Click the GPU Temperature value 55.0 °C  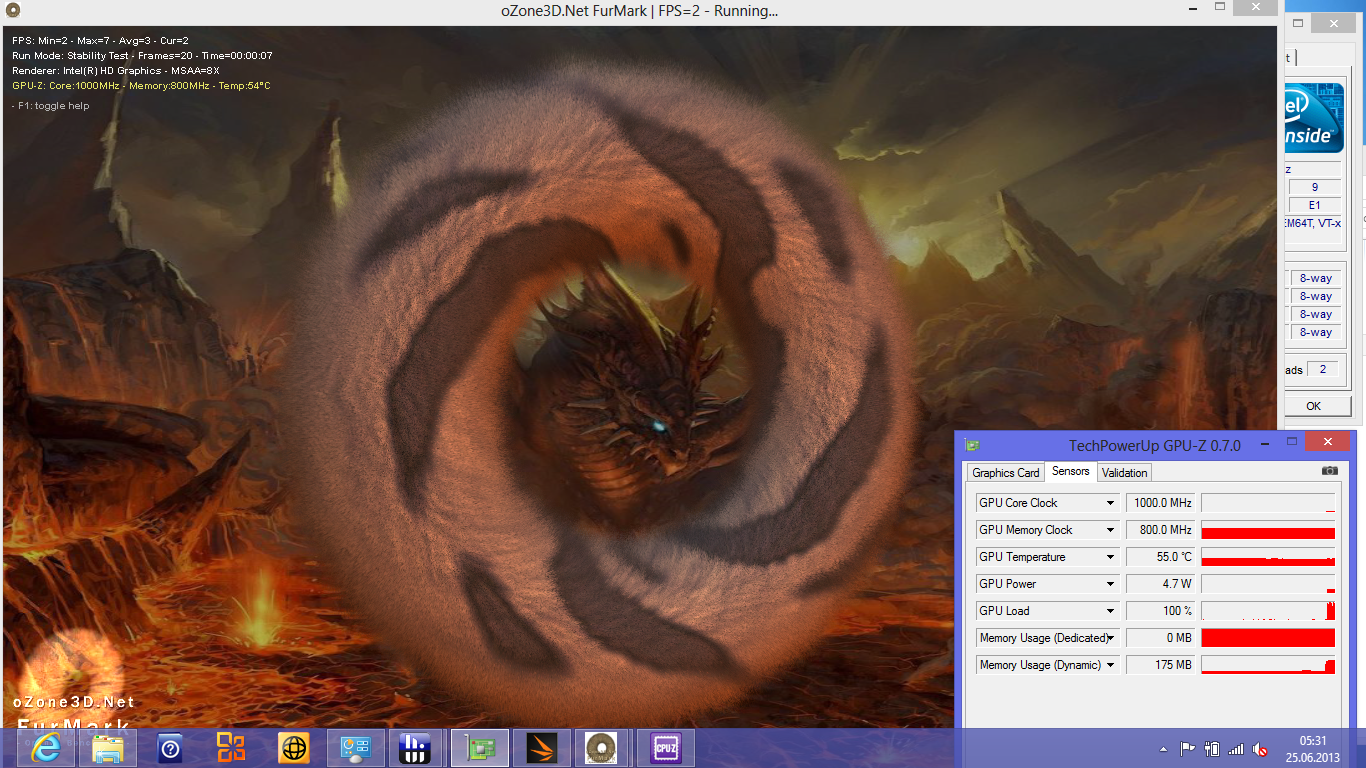1161,557
